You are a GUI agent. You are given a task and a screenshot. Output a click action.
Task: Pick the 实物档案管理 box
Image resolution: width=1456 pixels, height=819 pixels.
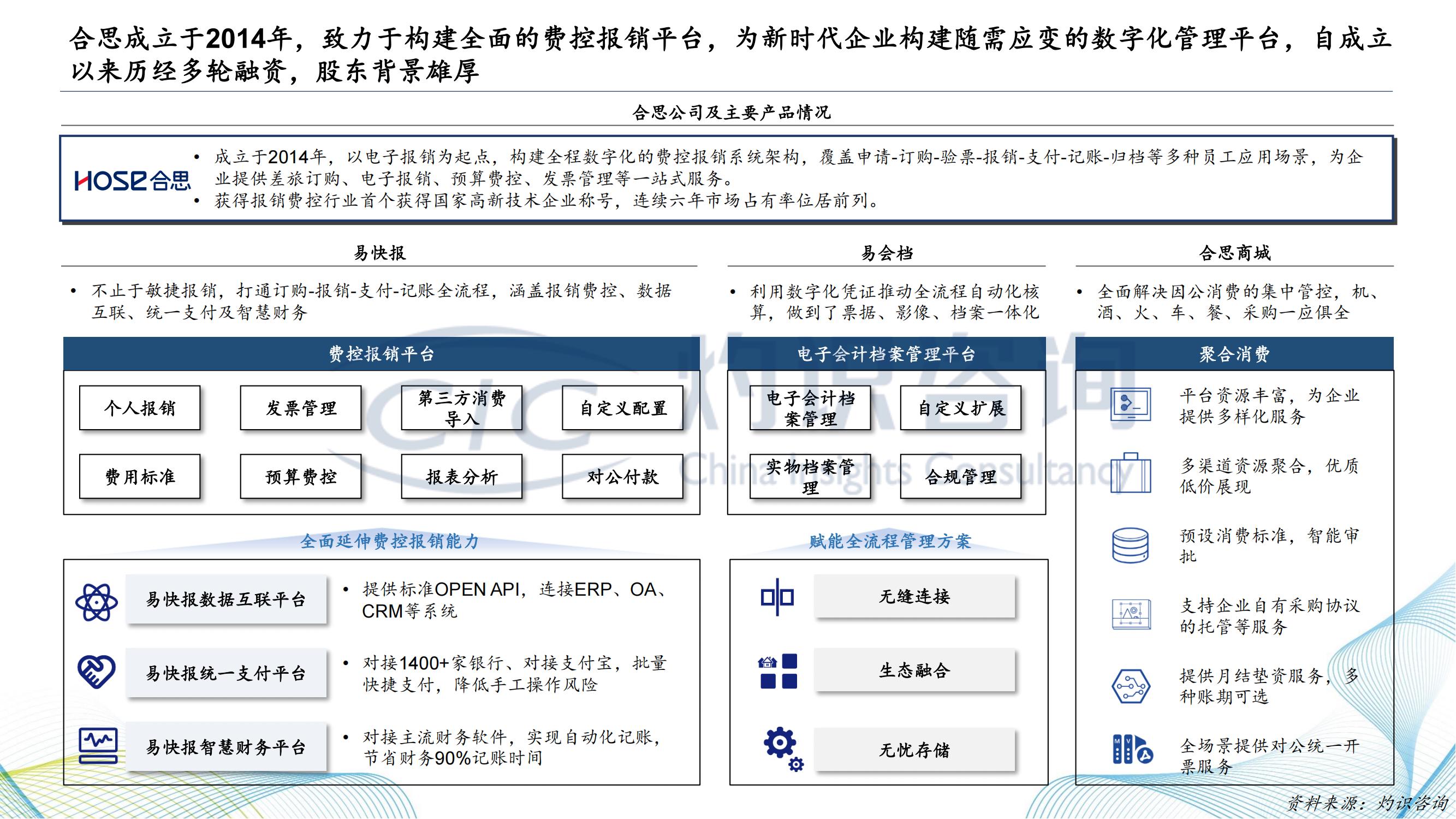(810, 477)
